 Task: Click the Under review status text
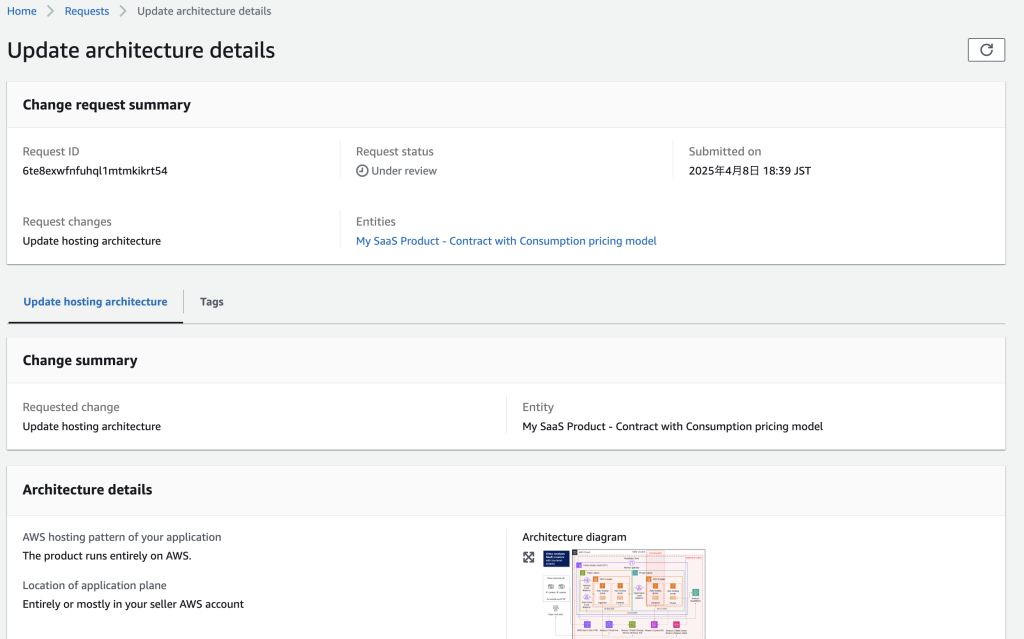pos(404,171)
